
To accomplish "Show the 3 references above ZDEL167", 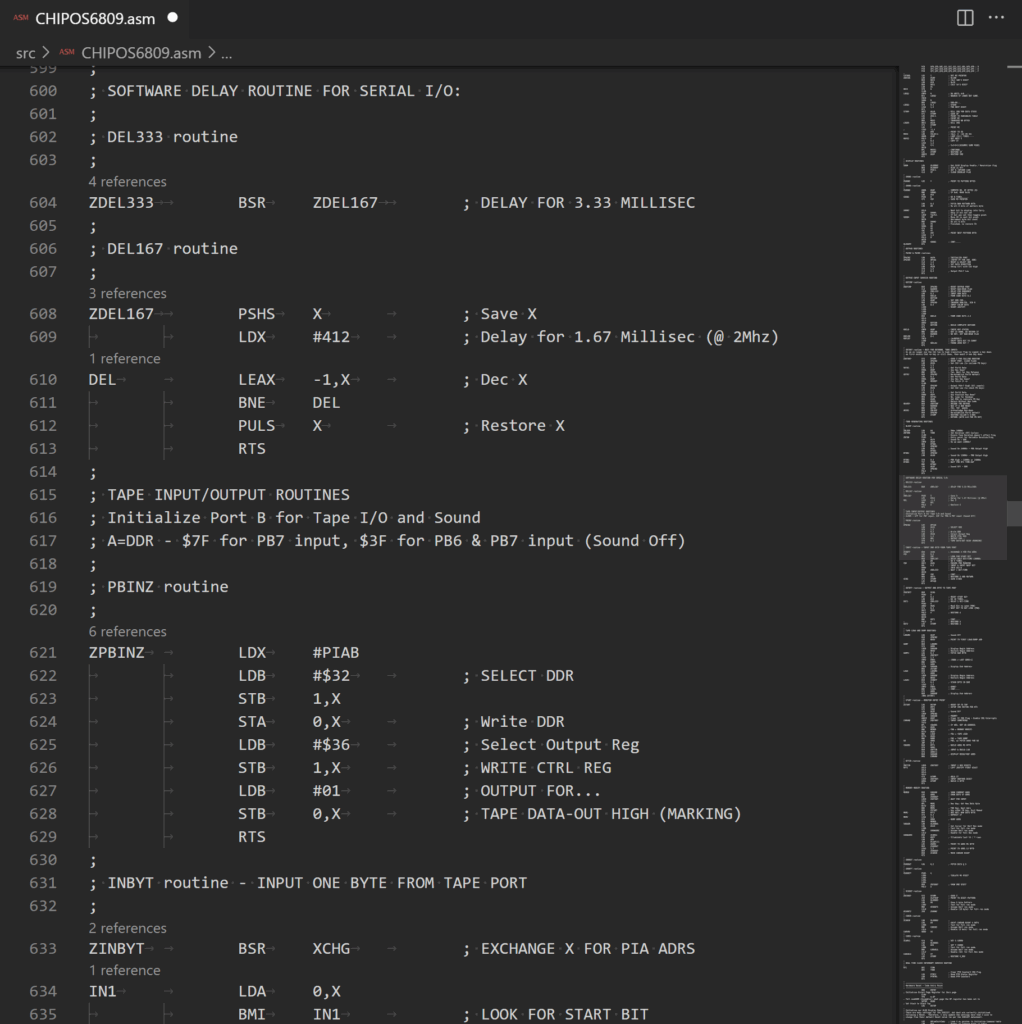I will (127, 293).
